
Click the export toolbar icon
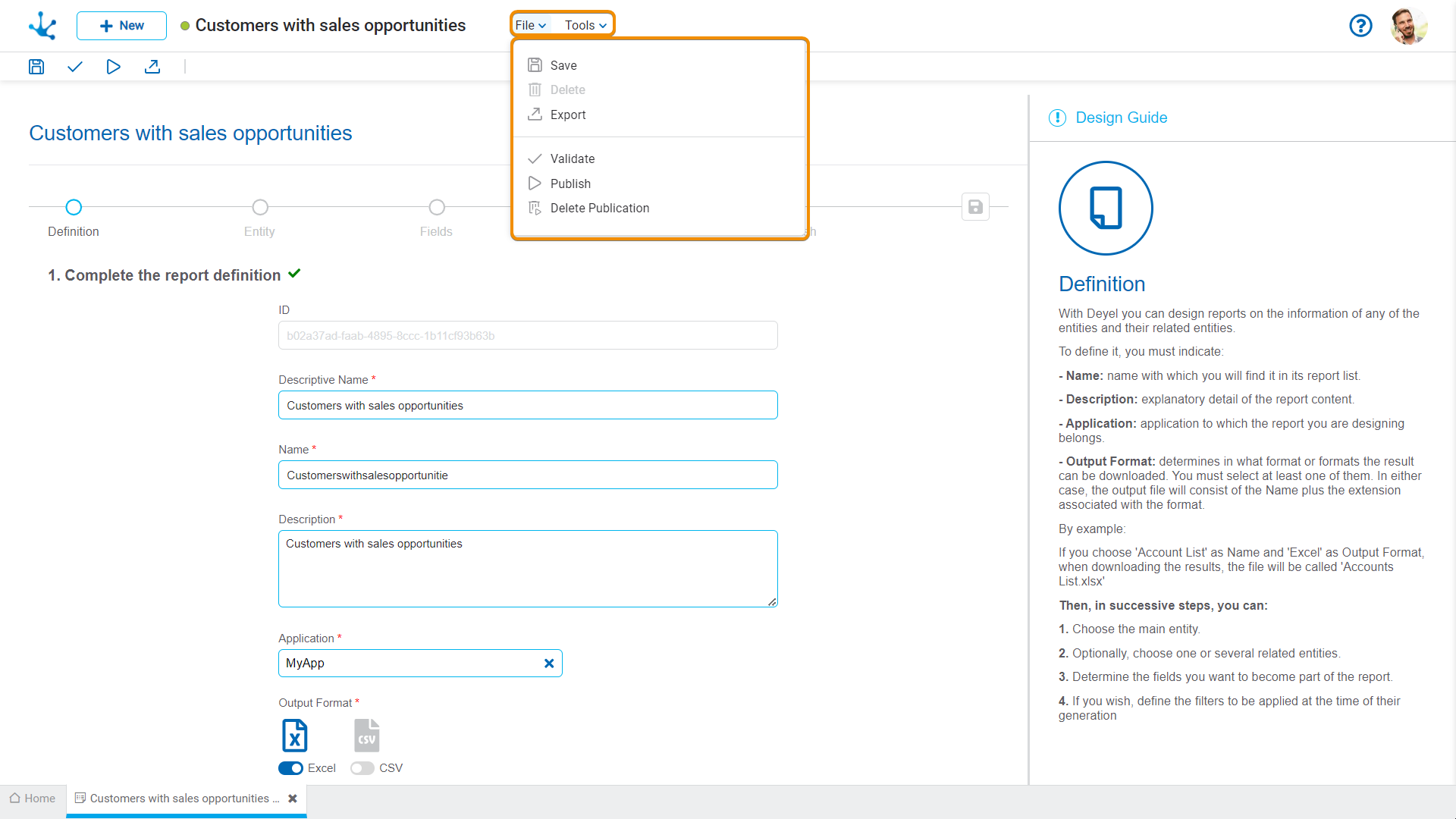[x=152, y=67]
